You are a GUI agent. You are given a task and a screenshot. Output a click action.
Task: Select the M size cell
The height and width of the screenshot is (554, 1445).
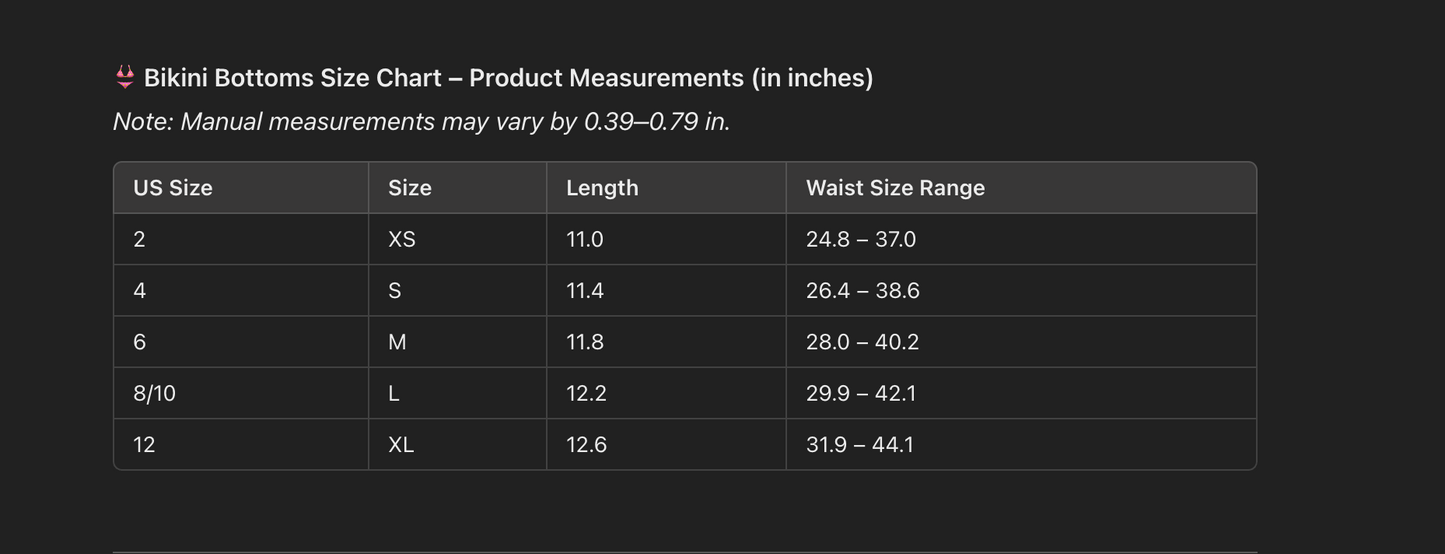pyautogui.click(x=397, y=342)
